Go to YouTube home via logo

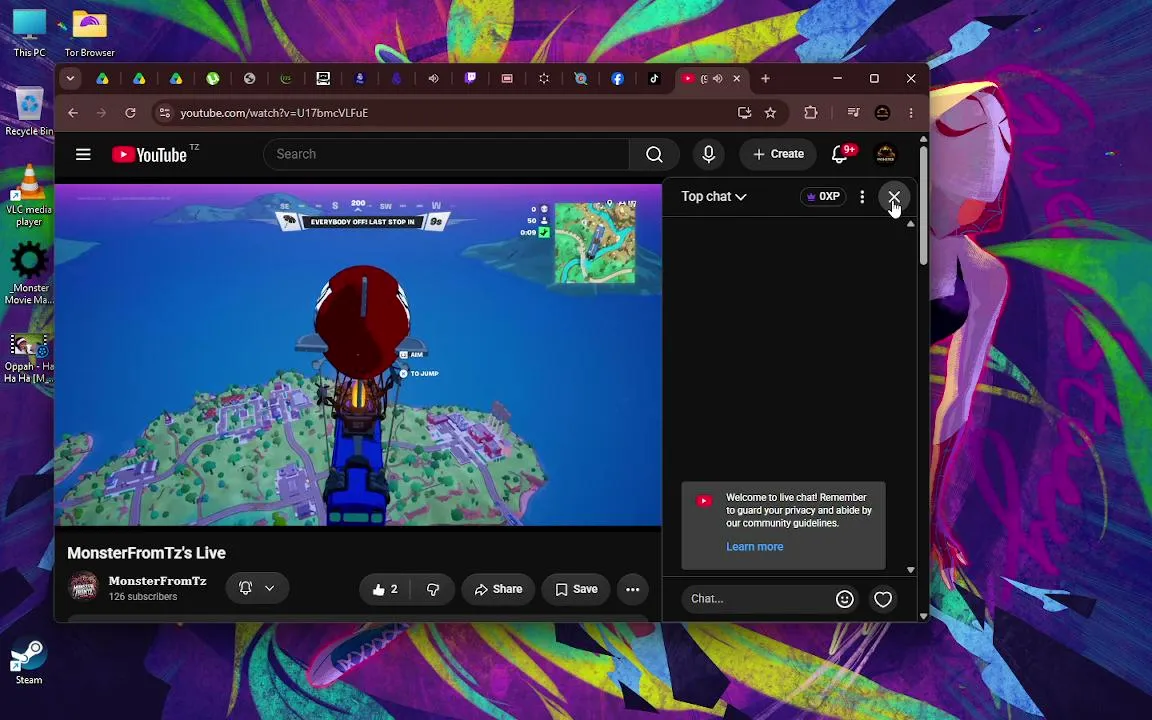[x=150, y=154]
